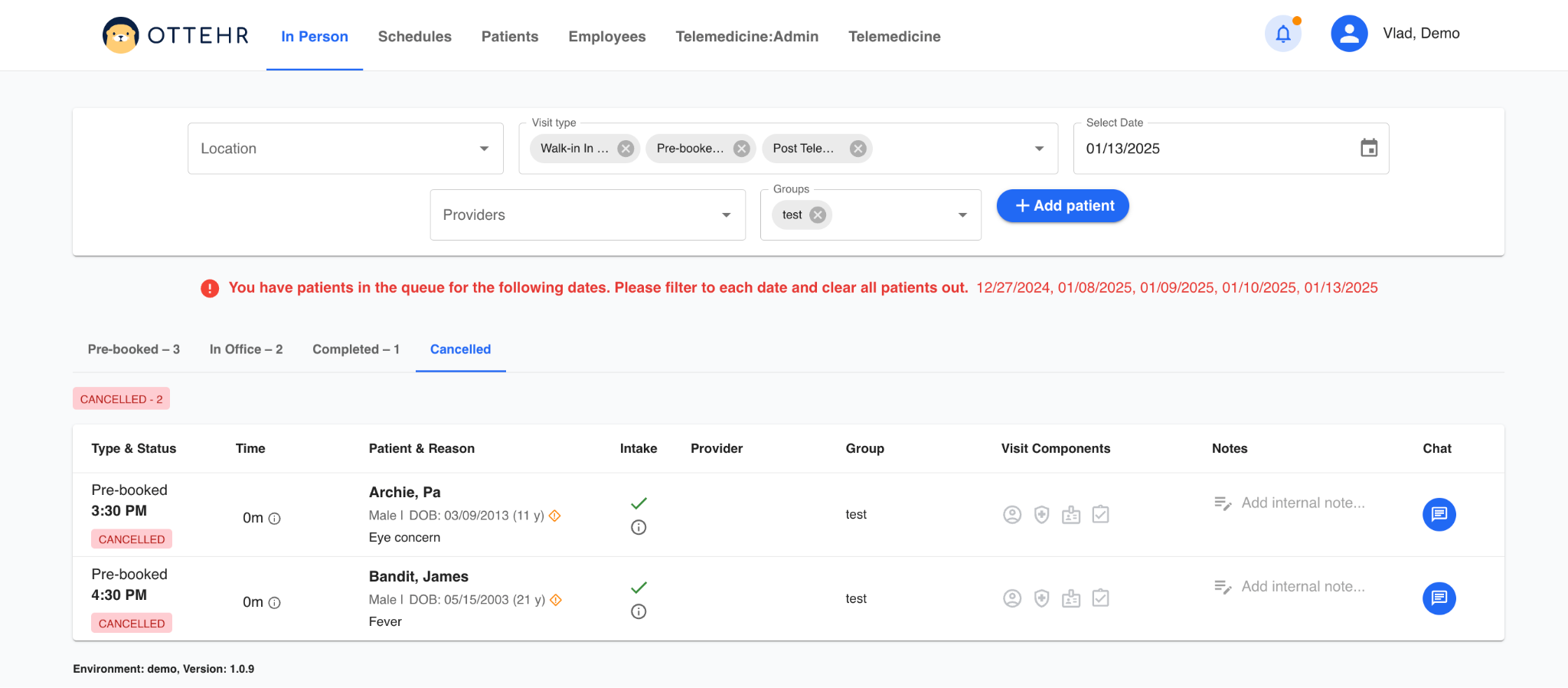Open chat for Archie, Pa
1568x688 pixels.
pyautogui.click(x=1439, y=514)
